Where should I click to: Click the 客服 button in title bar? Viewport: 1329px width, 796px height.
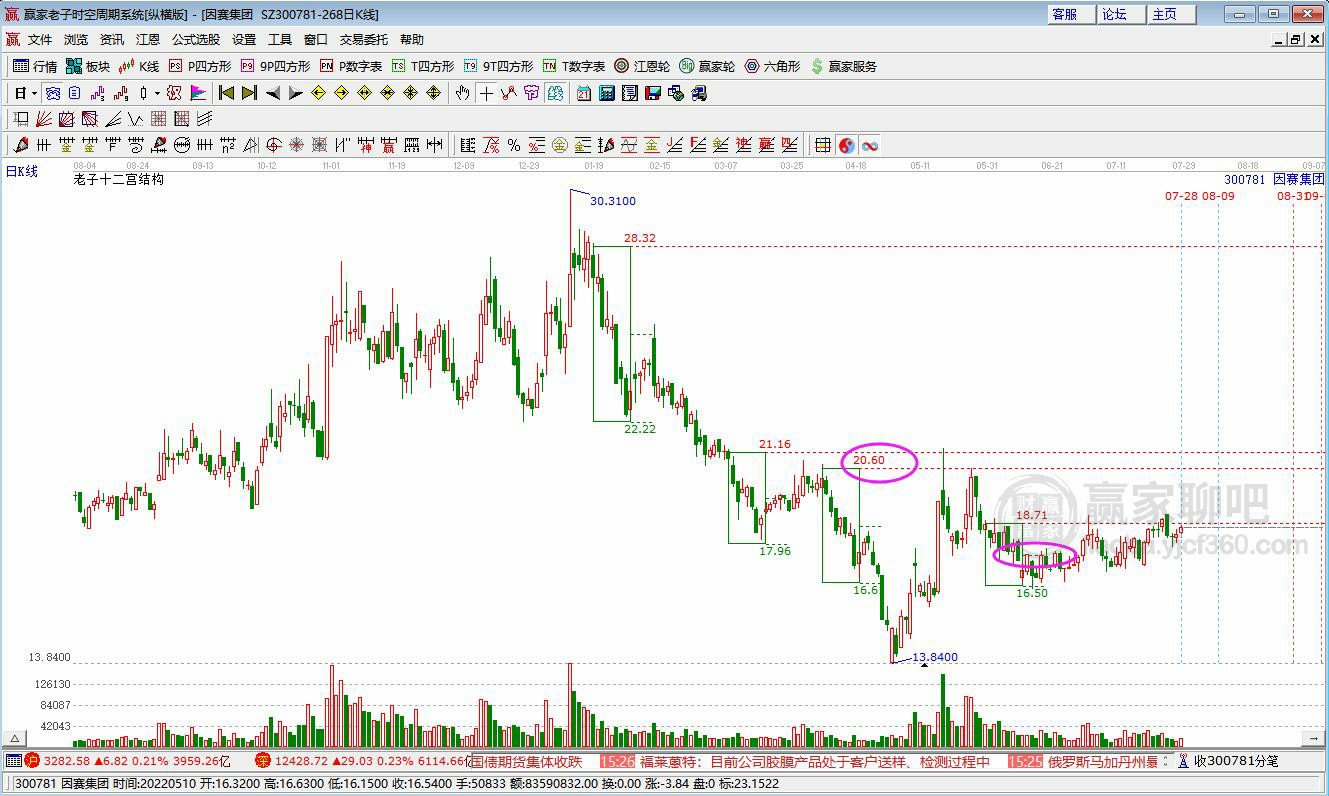coord(1070,14)
